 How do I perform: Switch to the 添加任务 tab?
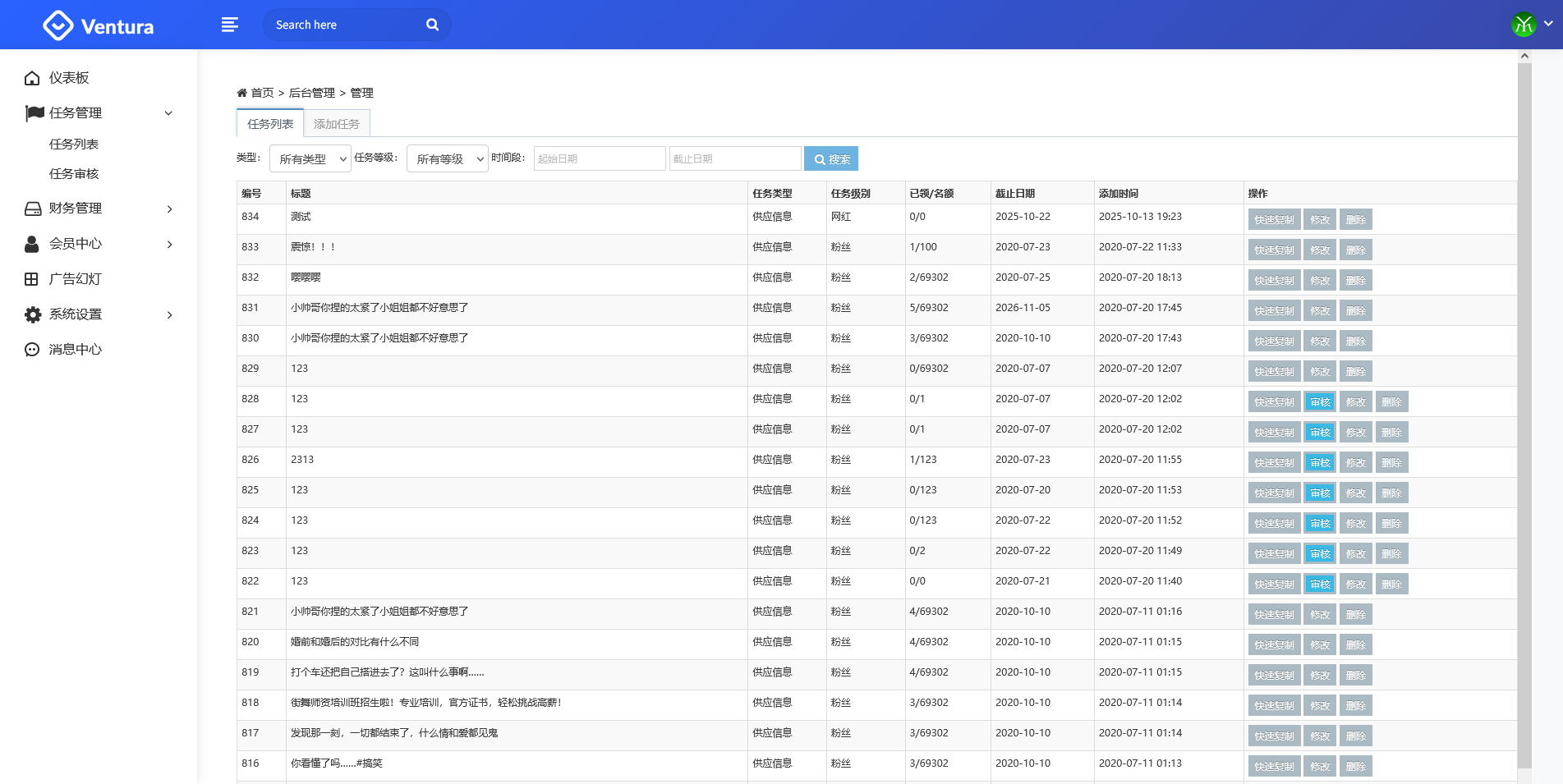click(x=337, y=124)
